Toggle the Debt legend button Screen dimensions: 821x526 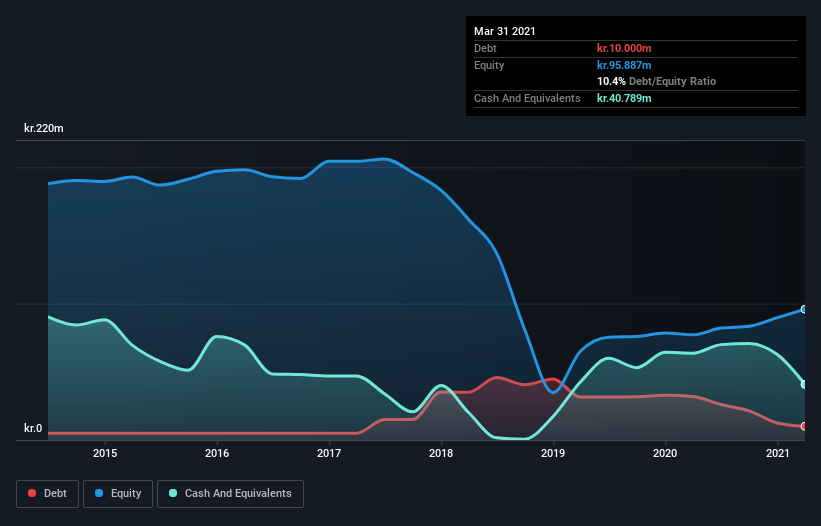pyautogui.click(x=47, y=494)
